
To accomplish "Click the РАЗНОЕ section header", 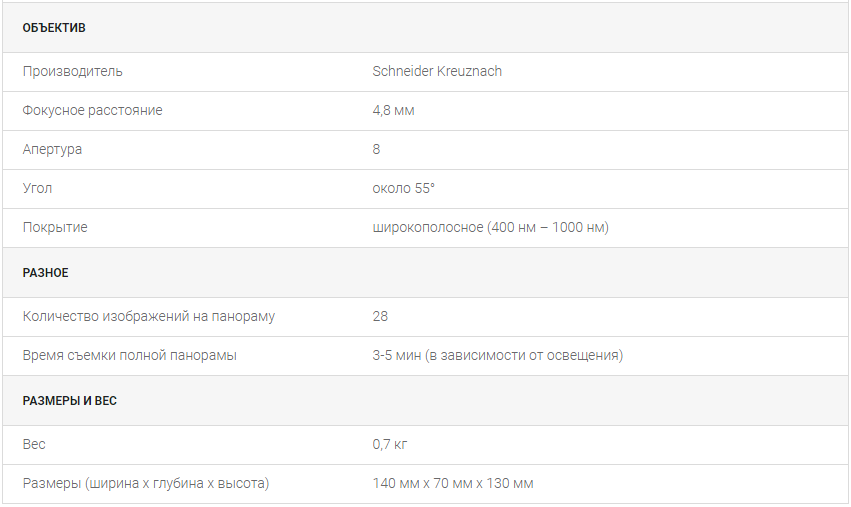I will point(46,273).
